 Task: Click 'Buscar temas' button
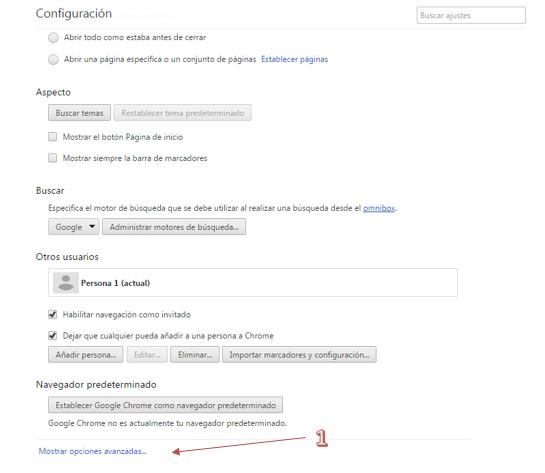click(x=79, y=113)
